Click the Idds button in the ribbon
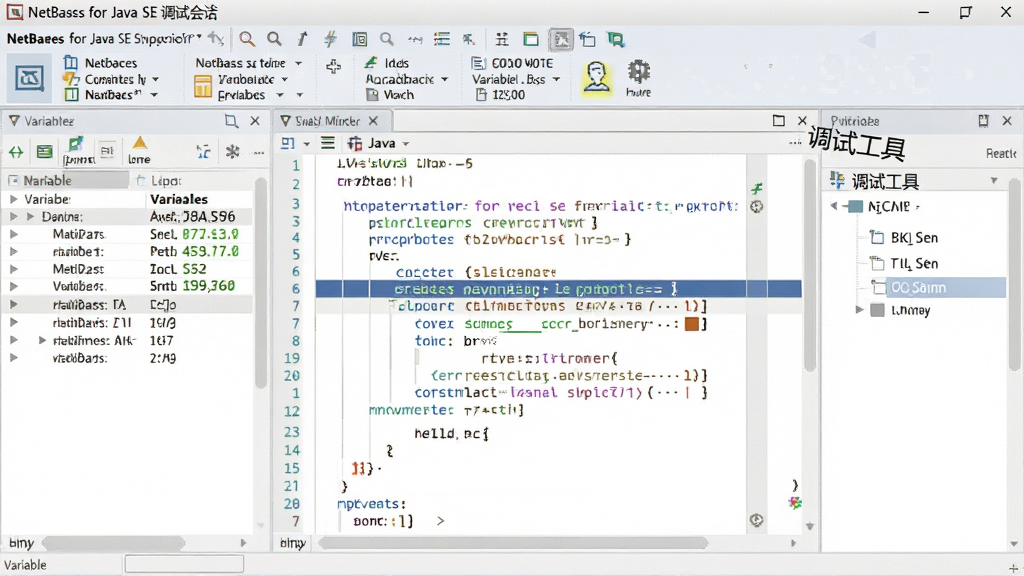This screenshot has height=576, width=1024. pos(387,63)
